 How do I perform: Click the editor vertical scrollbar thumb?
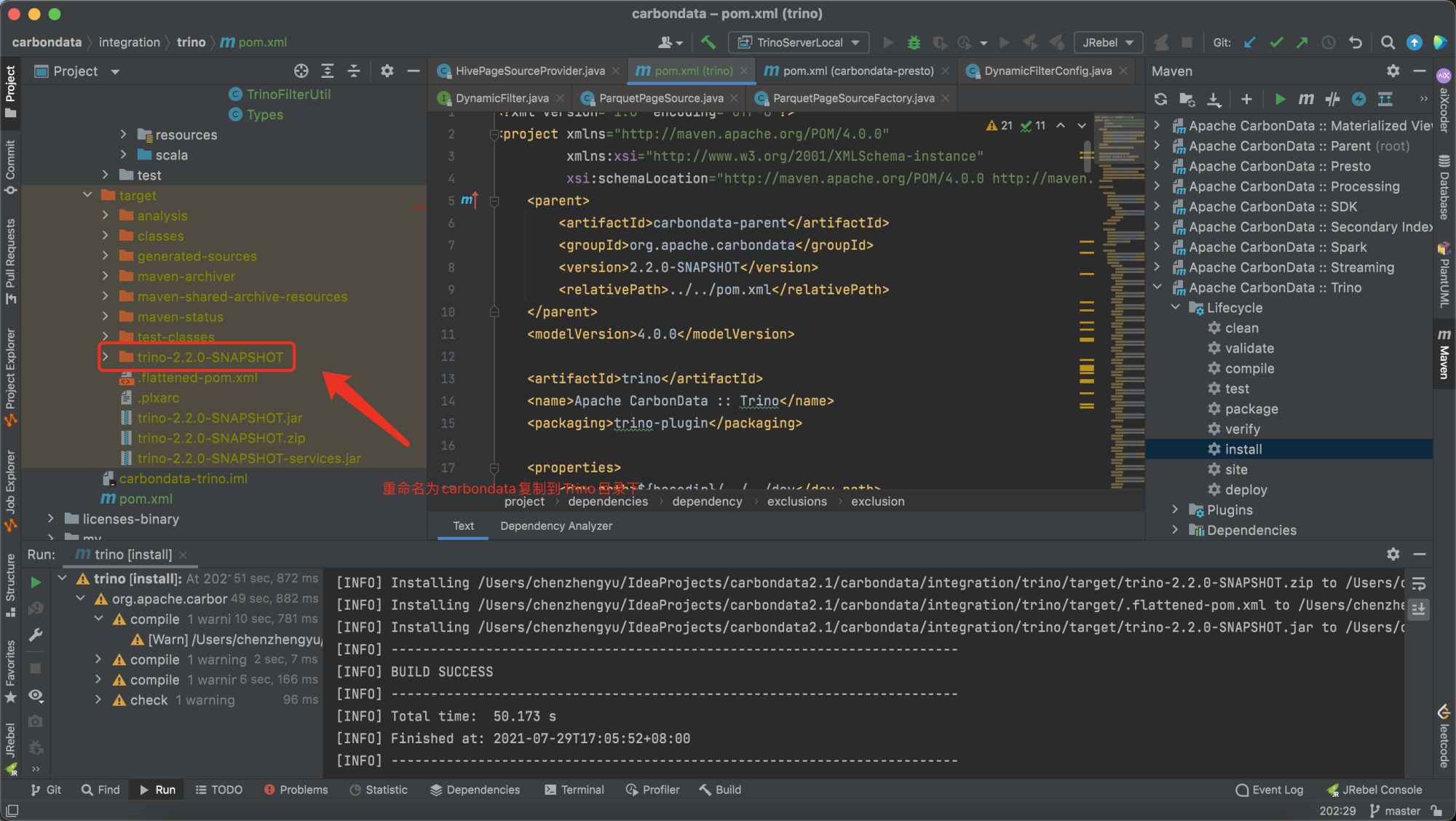tap(1087, 156)
